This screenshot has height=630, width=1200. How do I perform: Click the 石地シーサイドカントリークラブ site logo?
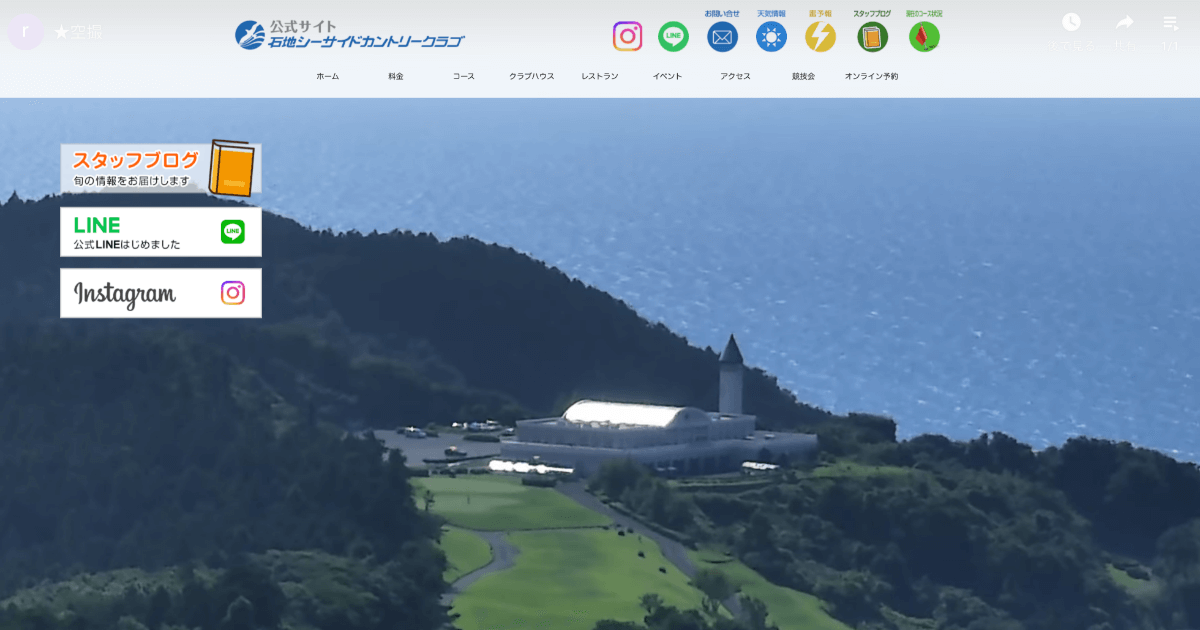tap(350, 35)
